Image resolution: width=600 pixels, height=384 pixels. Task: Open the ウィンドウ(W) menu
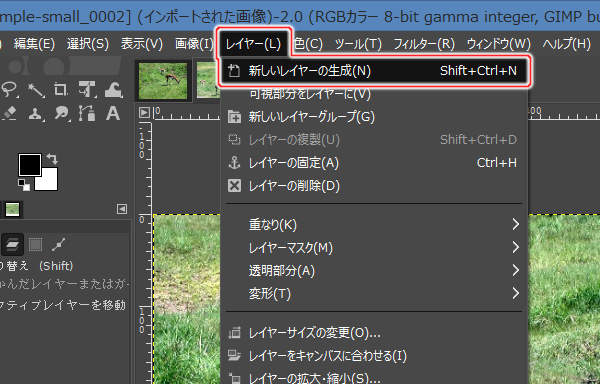[498, 44]
